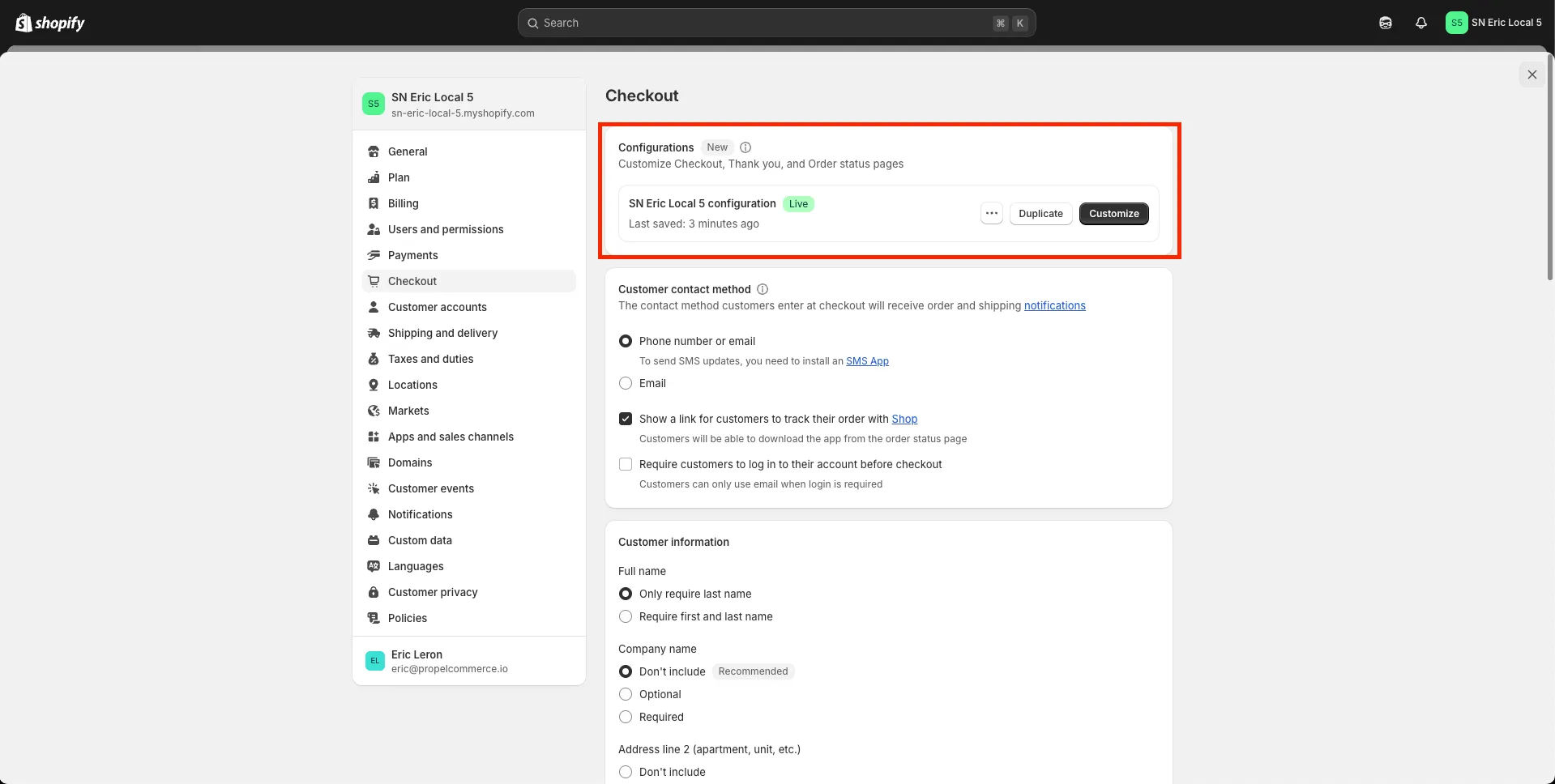Click the Apps and sales channels icon

[374, 437]
